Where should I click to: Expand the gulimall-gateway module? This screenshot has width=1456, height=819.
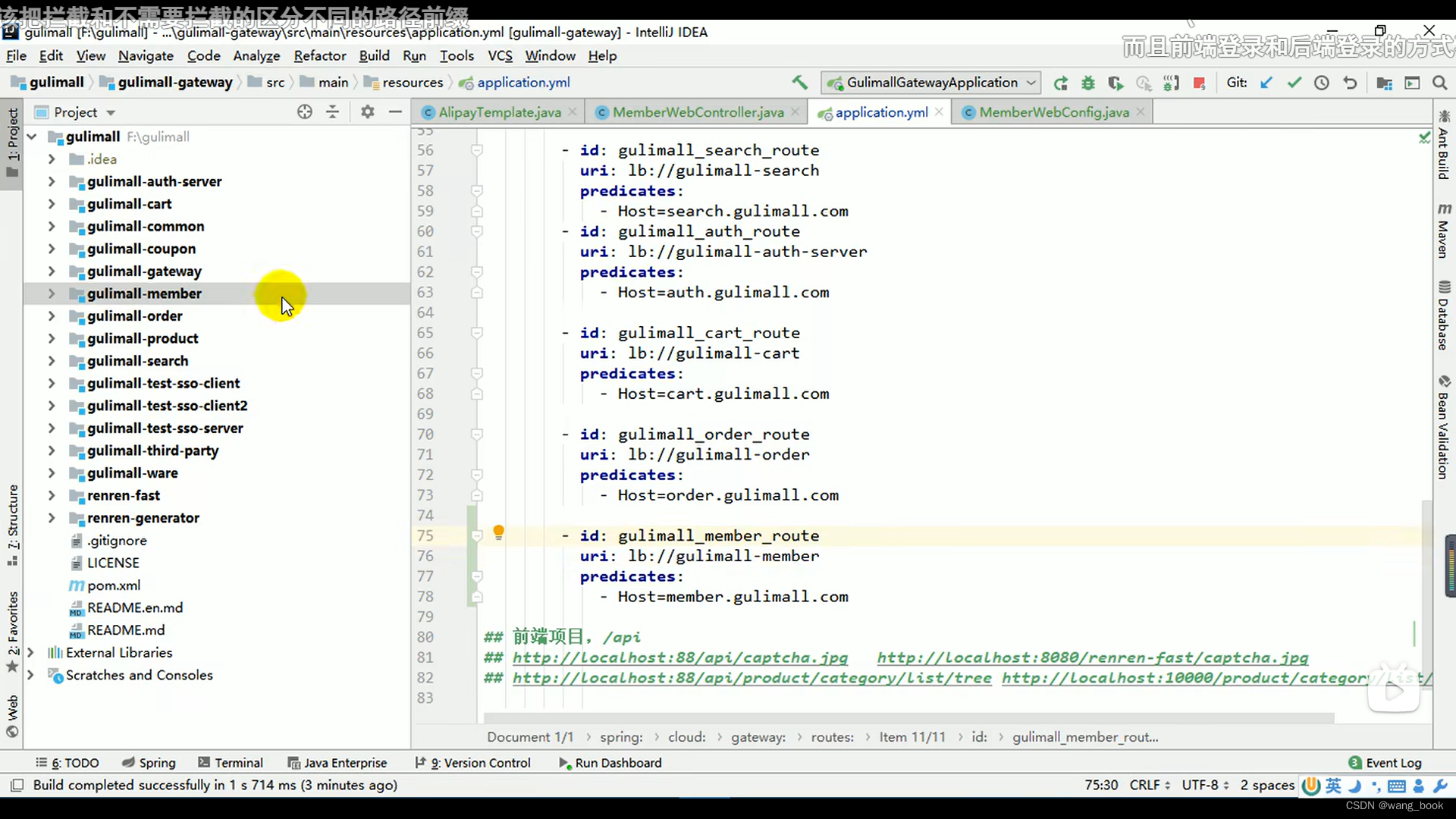point(52,271)
